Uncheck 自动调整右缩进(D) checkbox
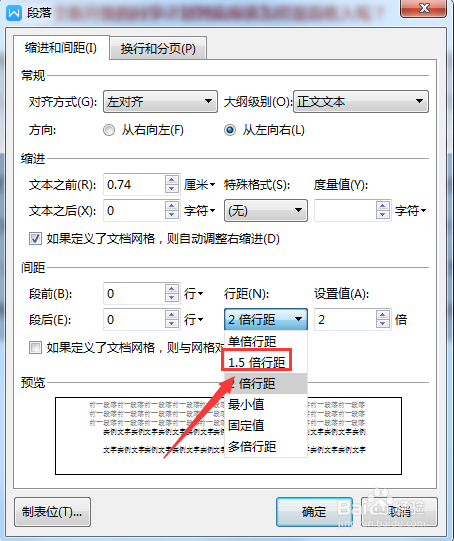 coord(35,239)
